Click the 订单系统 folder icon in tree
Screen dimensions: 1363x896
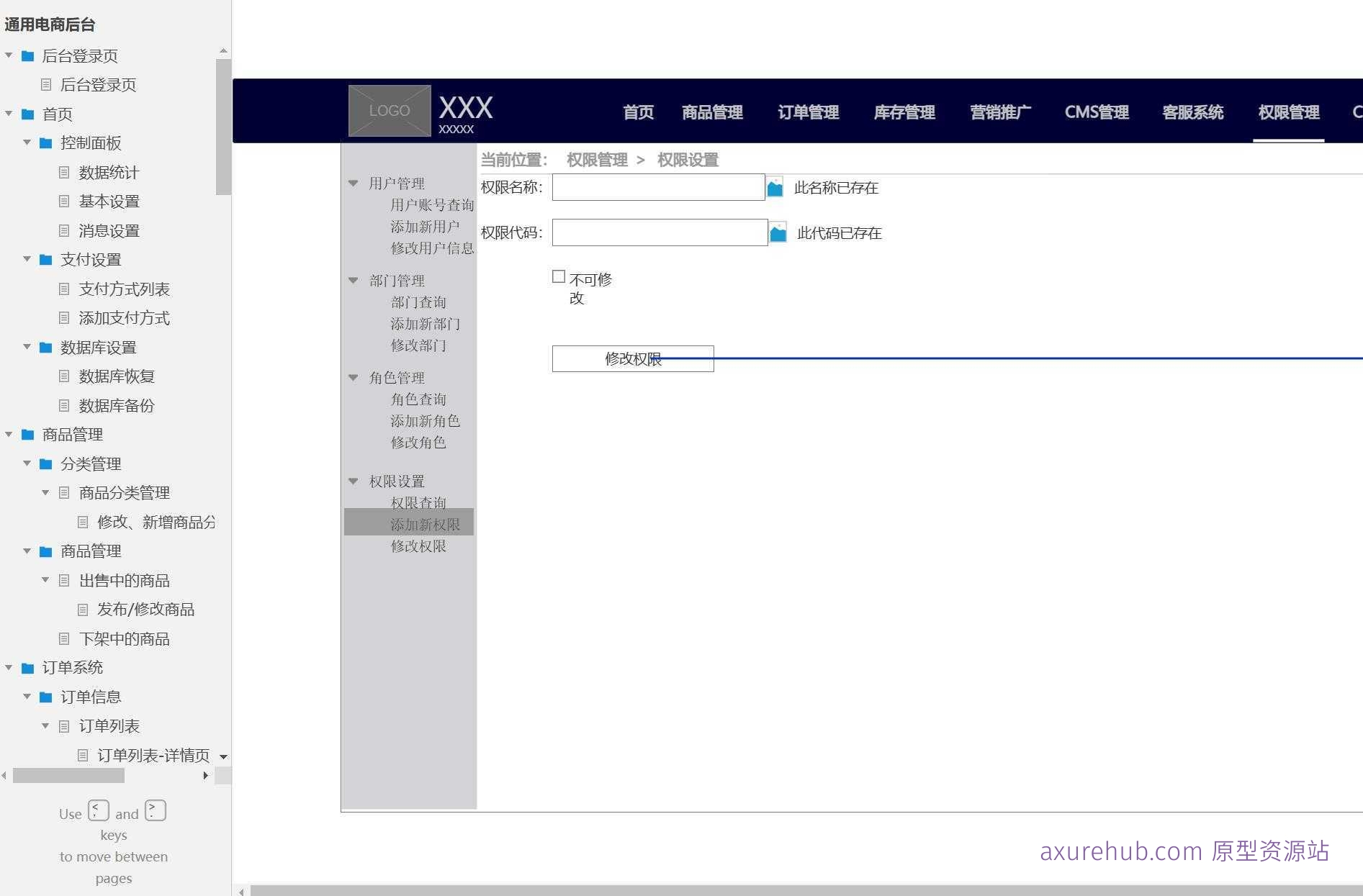(27, 667)
